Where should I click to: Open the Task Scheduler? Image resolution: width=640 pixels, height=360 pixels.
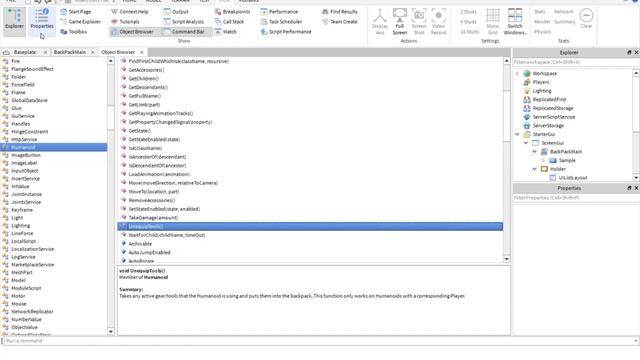pyautogui.click(x=281, y=22)
